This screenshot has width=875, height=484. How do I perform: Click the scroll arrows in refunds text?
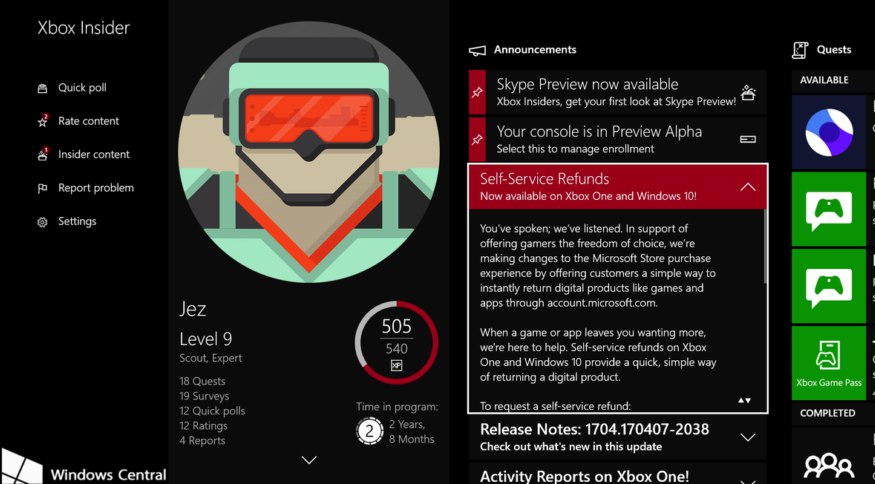tap(744, 400)
